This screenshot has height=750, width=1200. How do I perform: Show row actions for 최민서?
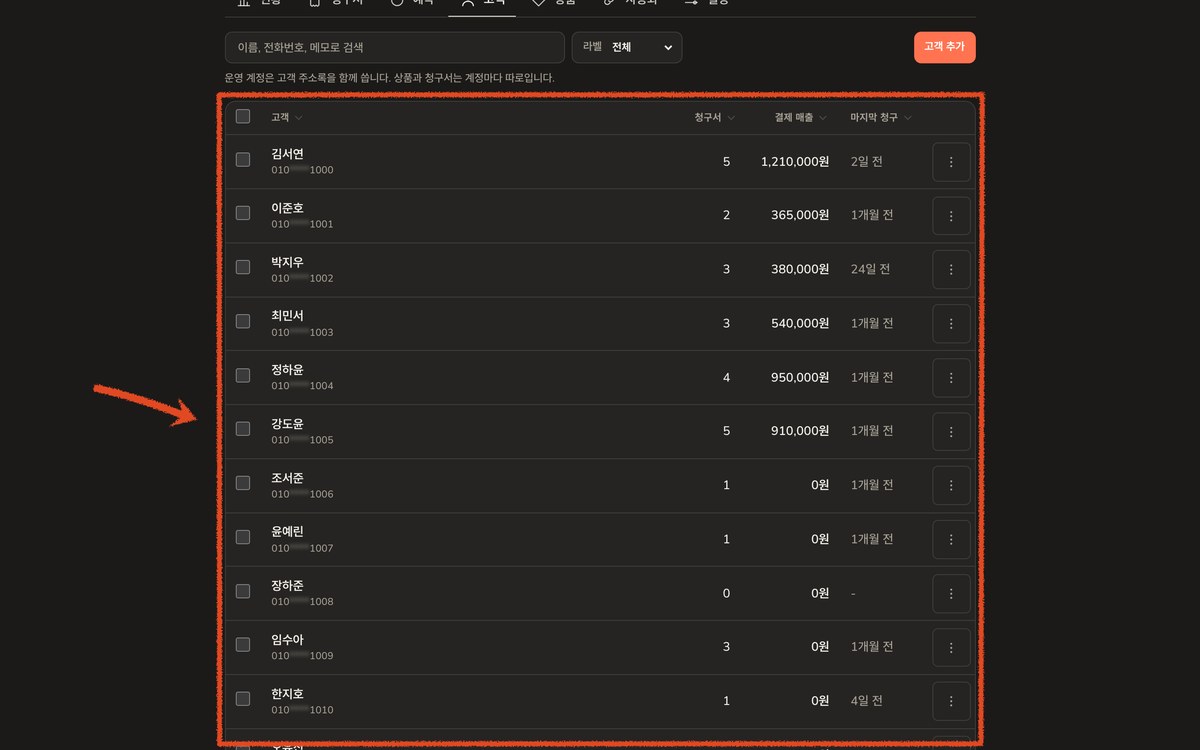(x=951, y=323)
